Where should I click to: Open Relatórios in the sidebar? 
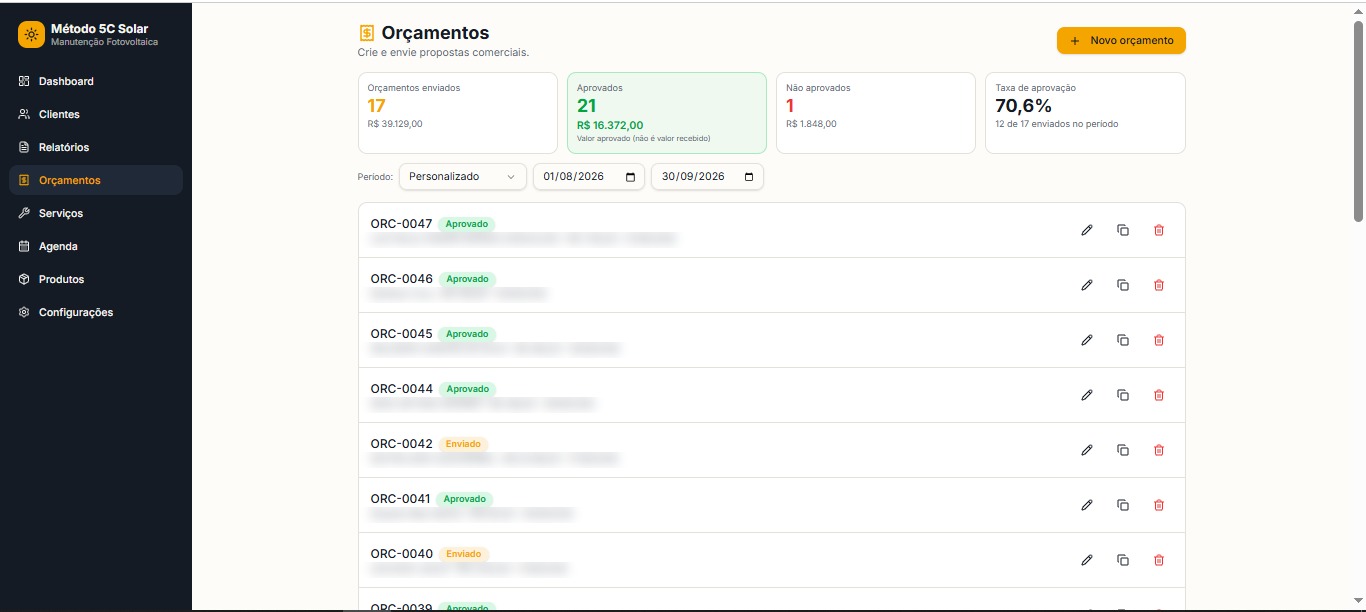pyautogui.click(x=96, y=147)
